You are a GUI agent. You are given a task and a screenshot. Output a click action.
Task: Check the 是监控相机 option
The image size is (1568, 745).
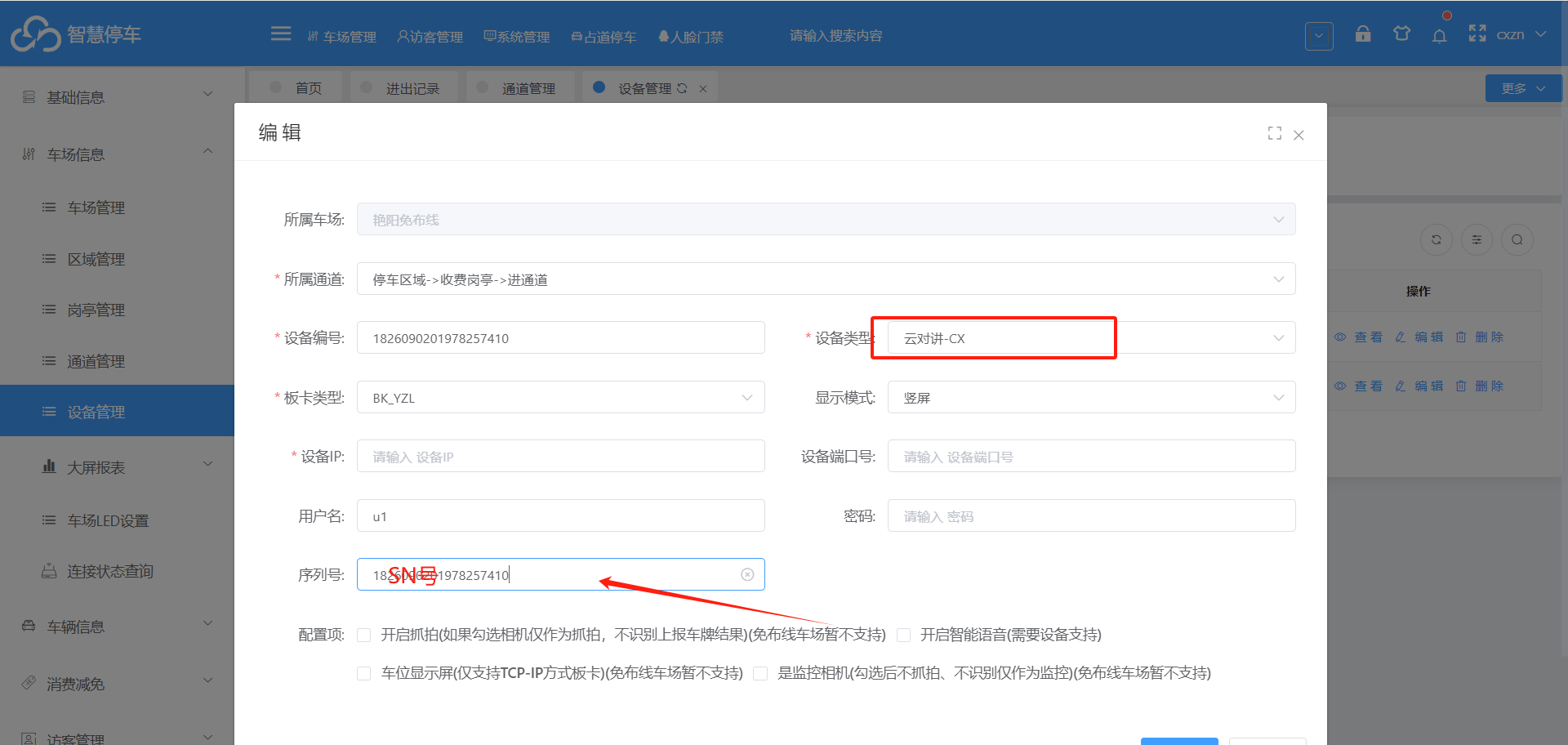pos(760,673)
